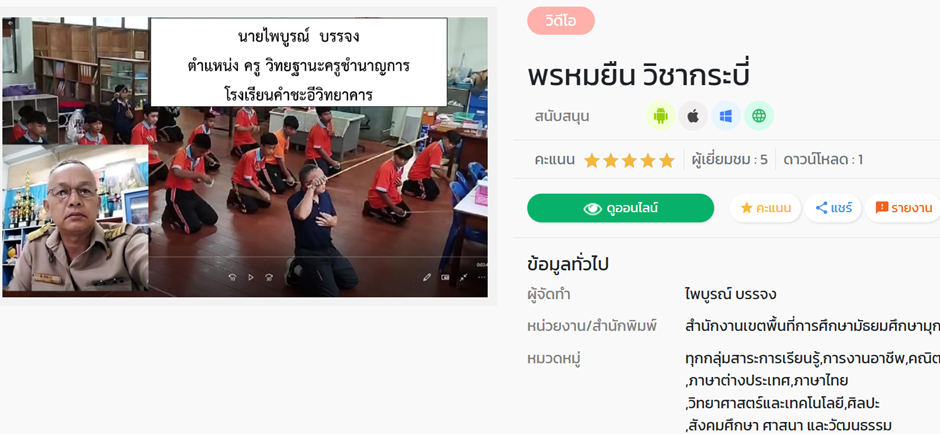Choose the Windows platform icon
Screen dimensions: 940x434
tap(726, 116)
